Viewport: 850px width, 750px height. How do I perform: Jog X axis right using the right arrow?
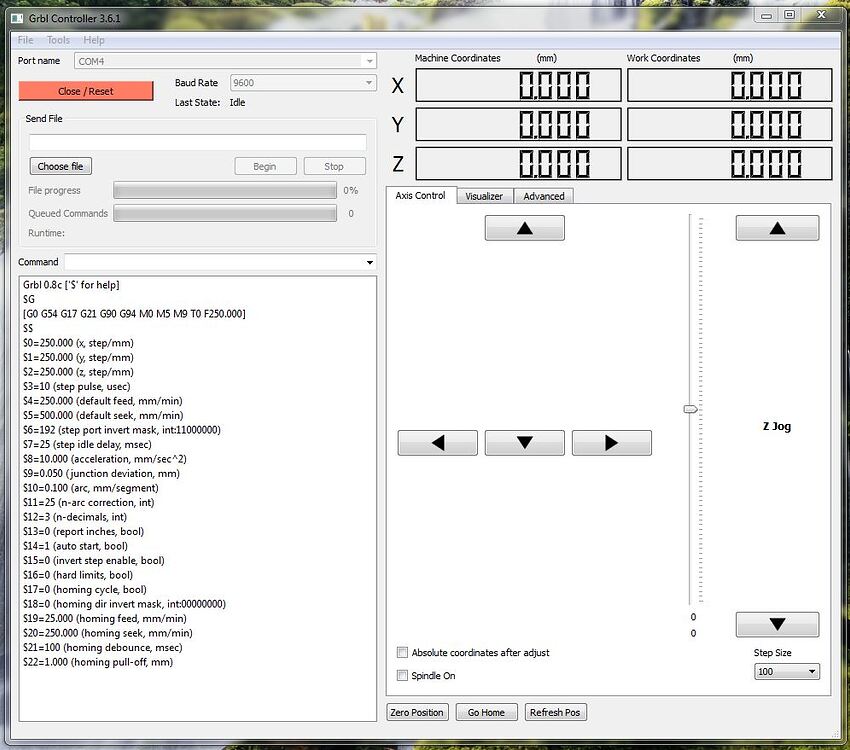[x=611, y=442]
